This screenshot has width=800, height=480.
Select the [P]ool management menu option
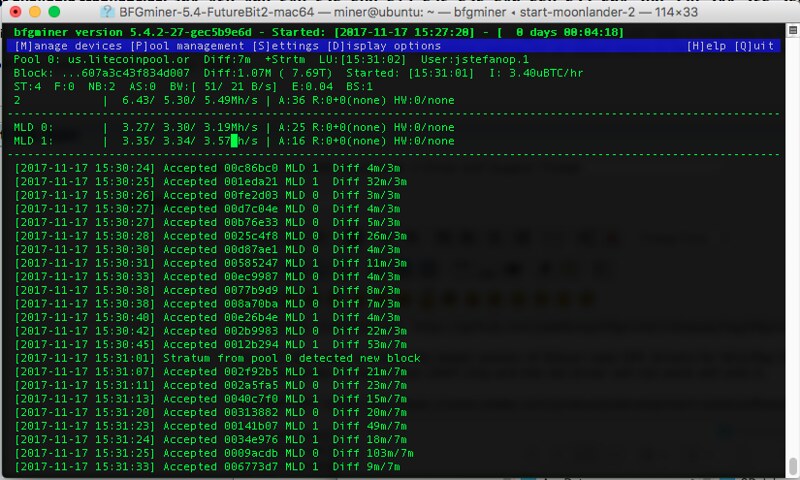tap(187, 46)
